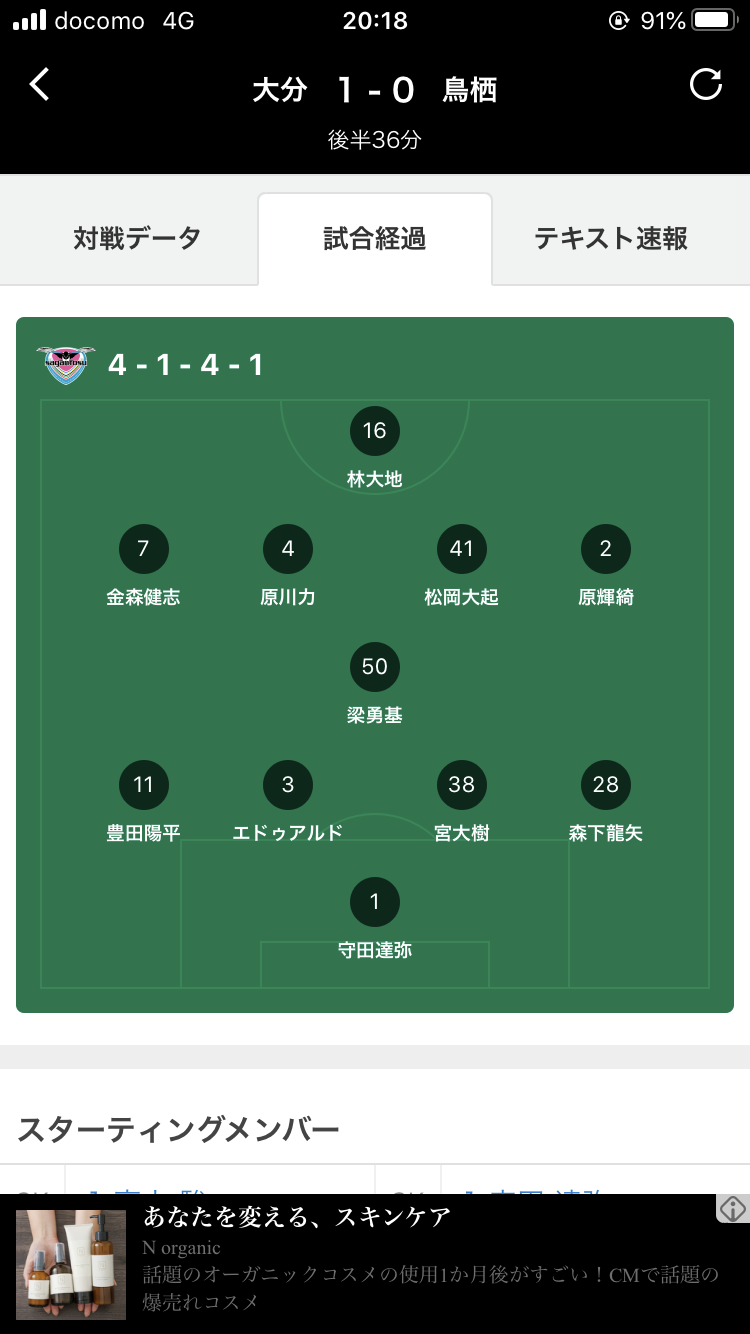Open the ad info icon
The width and height of the screenshot is (750, 1334).
[x=733, y=1208]
